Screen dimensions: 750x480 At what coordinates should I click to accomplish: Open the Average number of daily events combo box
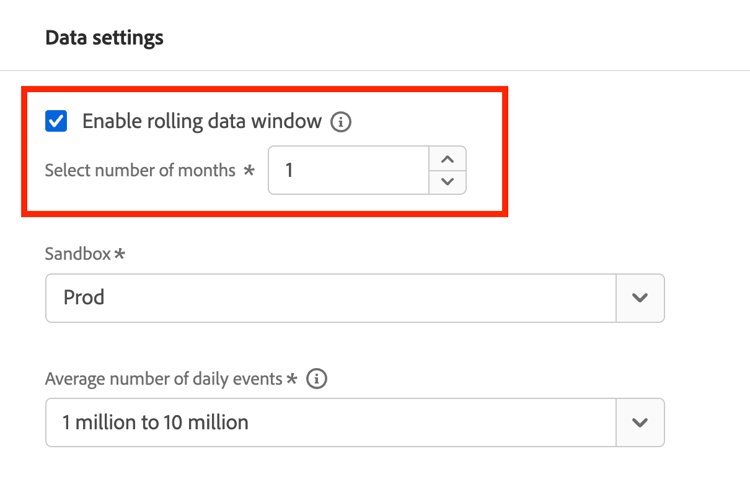(330, 422)
